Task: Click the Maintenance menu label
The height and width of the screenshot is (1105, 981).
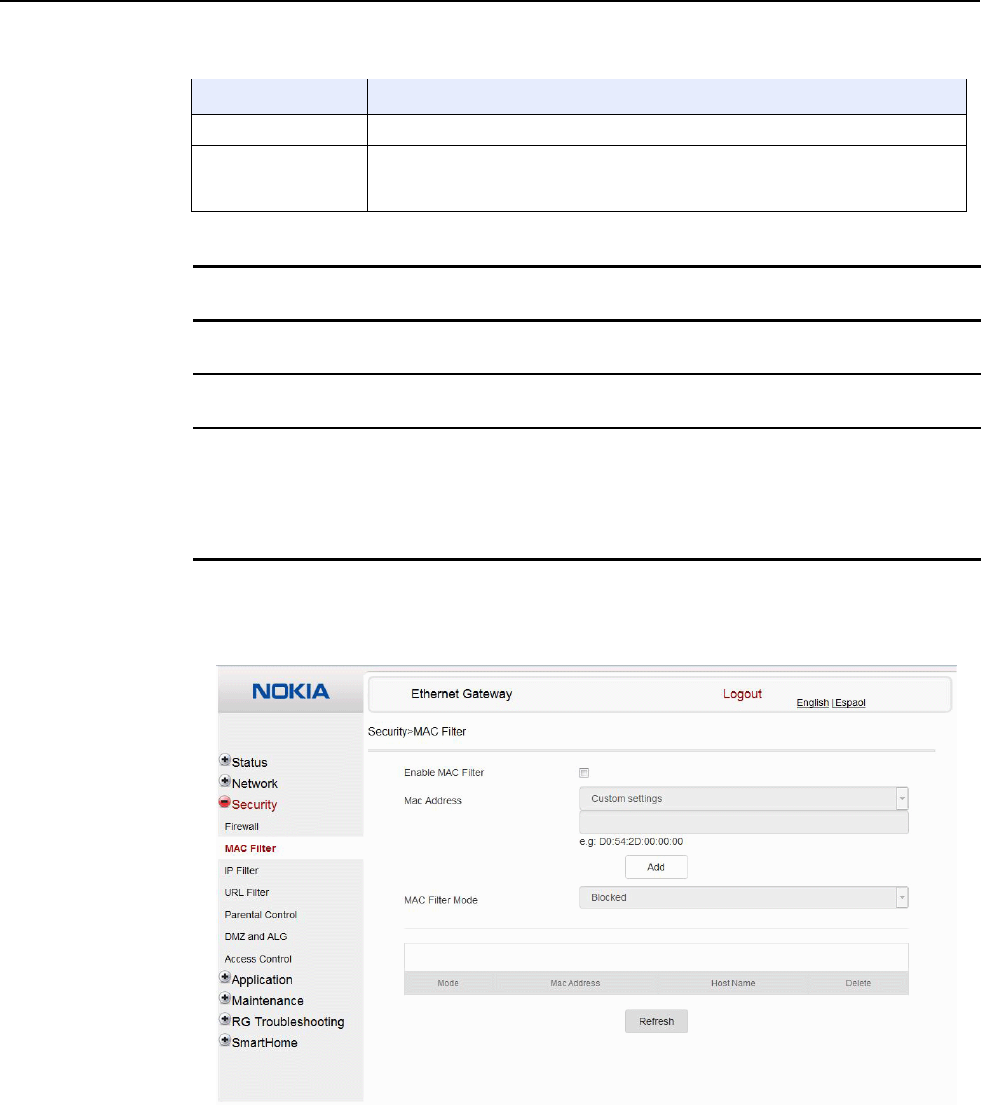Action: click(x=268, y=1001)
